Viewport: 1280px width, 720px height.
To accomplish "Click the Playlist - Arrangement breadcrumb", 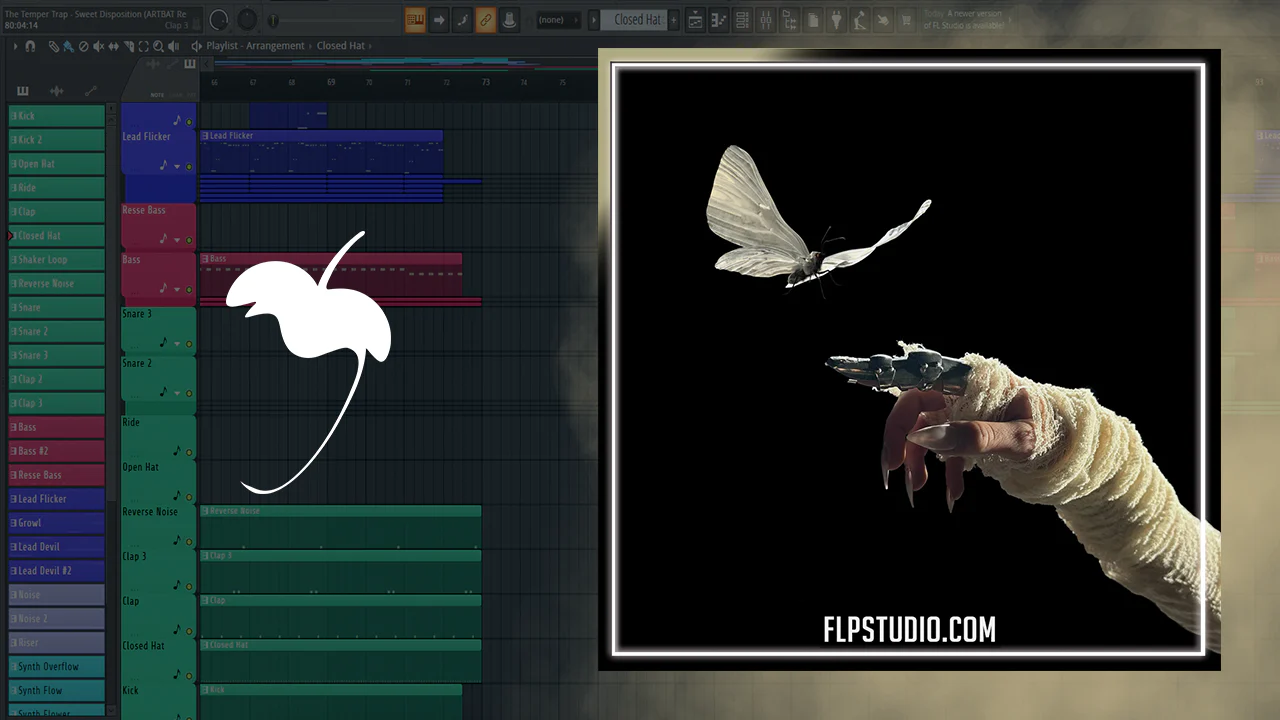I will 255,46.
